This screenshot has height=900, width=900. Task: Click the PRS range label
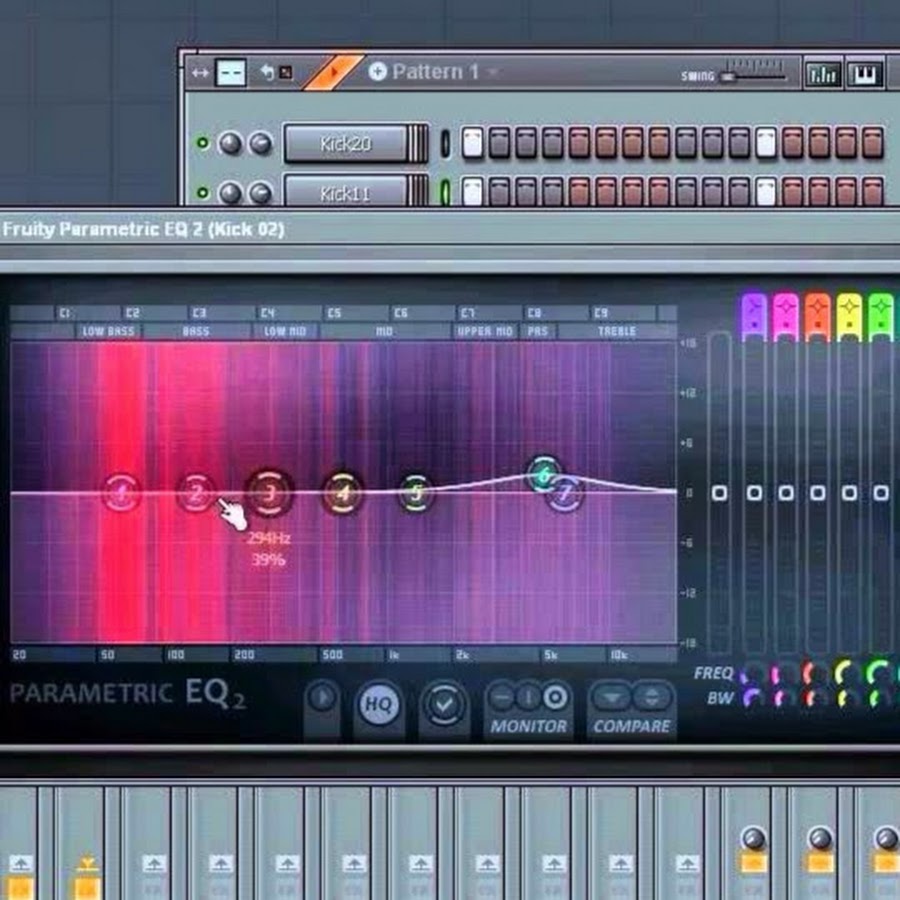click(x=538, y=331)
